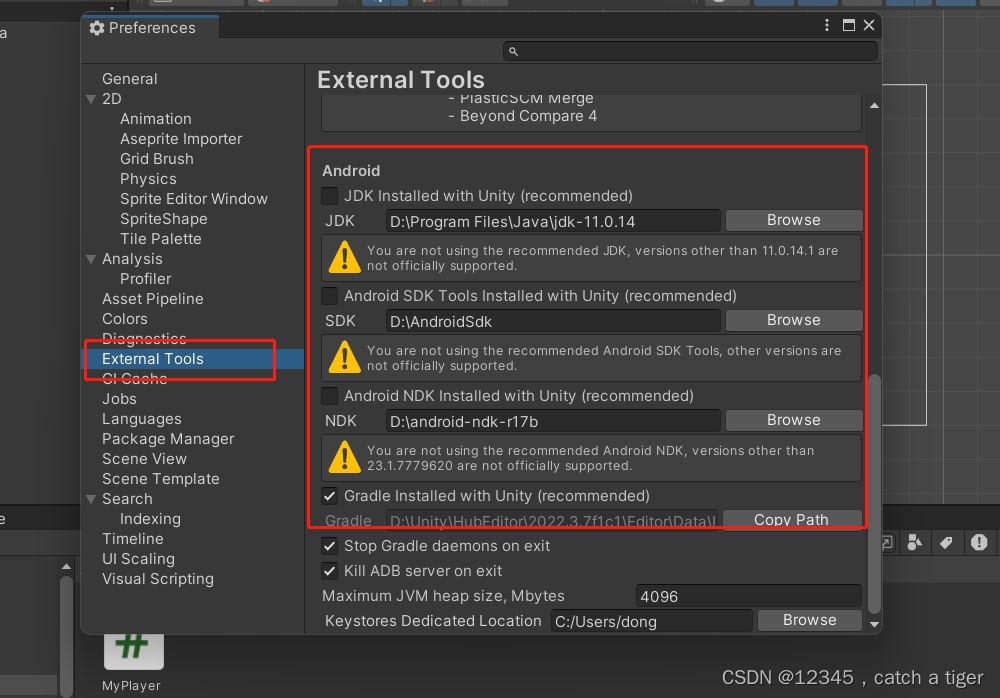Viewport: 1000px width, 698px height.
Task: Click the Android SDK warning triangle icon
Action: click(345, 358)
